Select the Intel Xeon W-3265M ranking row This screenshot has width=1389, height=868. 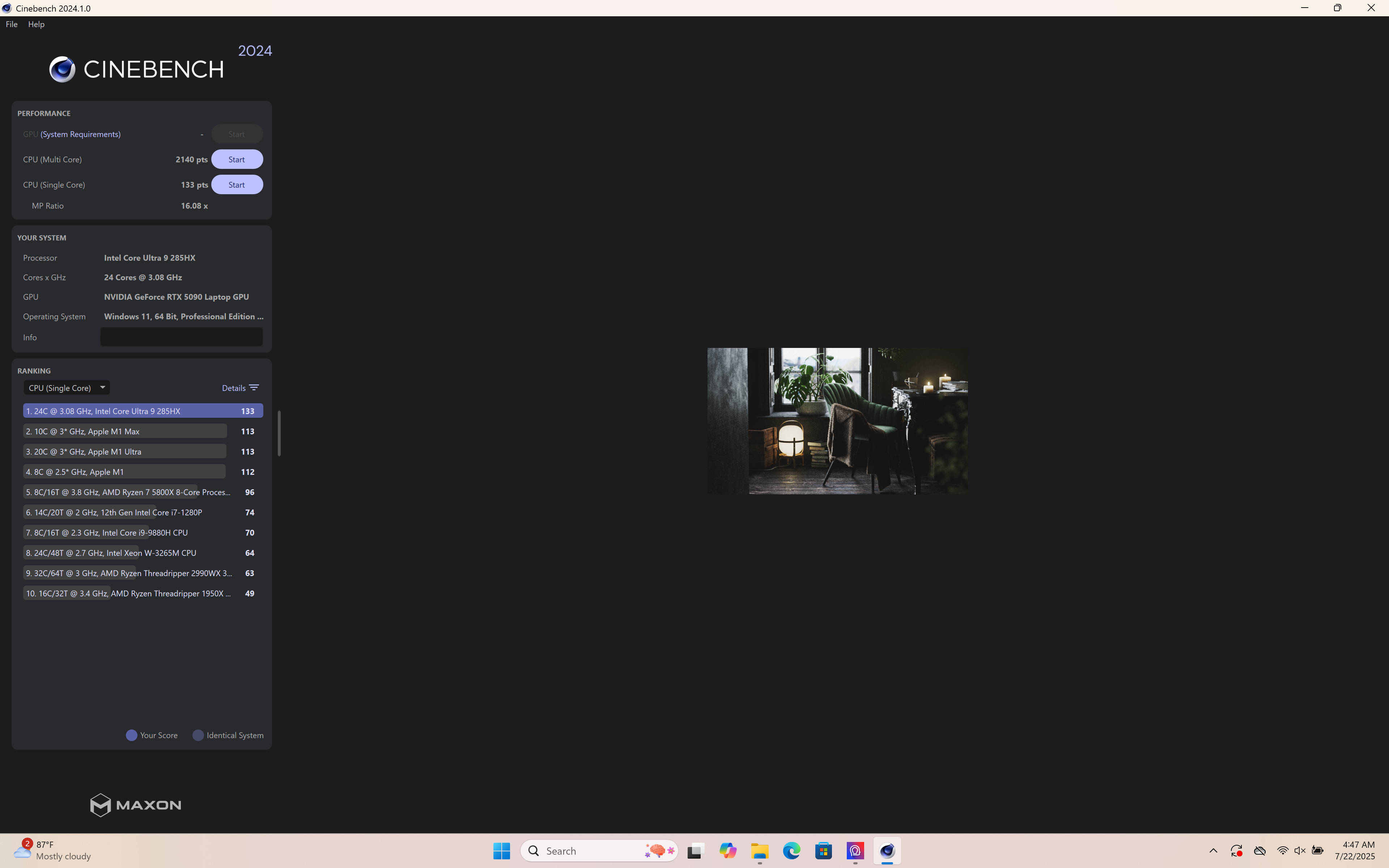click(143, 553)
